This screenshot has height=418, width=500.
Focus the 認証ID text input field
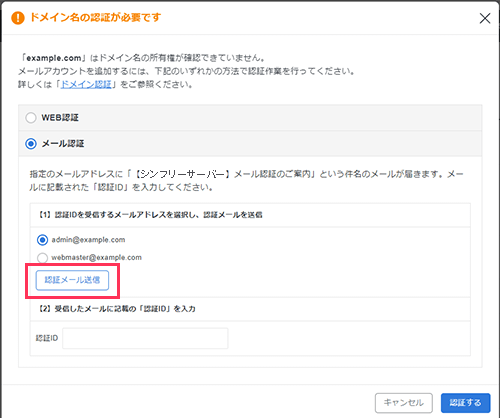(x=145, y=338)
